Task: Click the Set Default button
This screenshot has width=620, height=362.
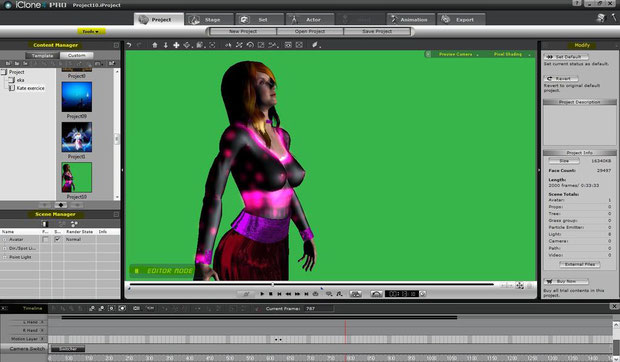Action: 565,57
